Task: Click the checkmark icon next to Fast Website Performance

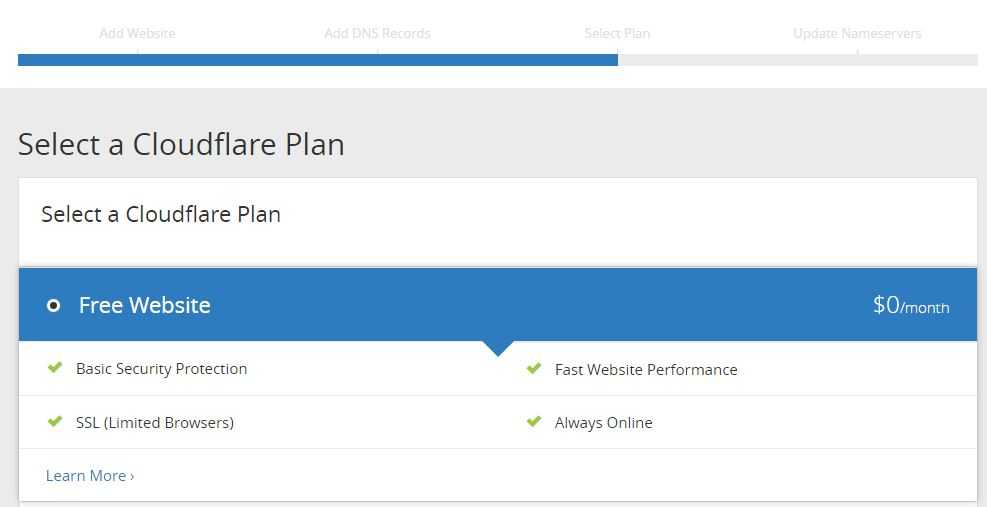Action: [534, 369]
